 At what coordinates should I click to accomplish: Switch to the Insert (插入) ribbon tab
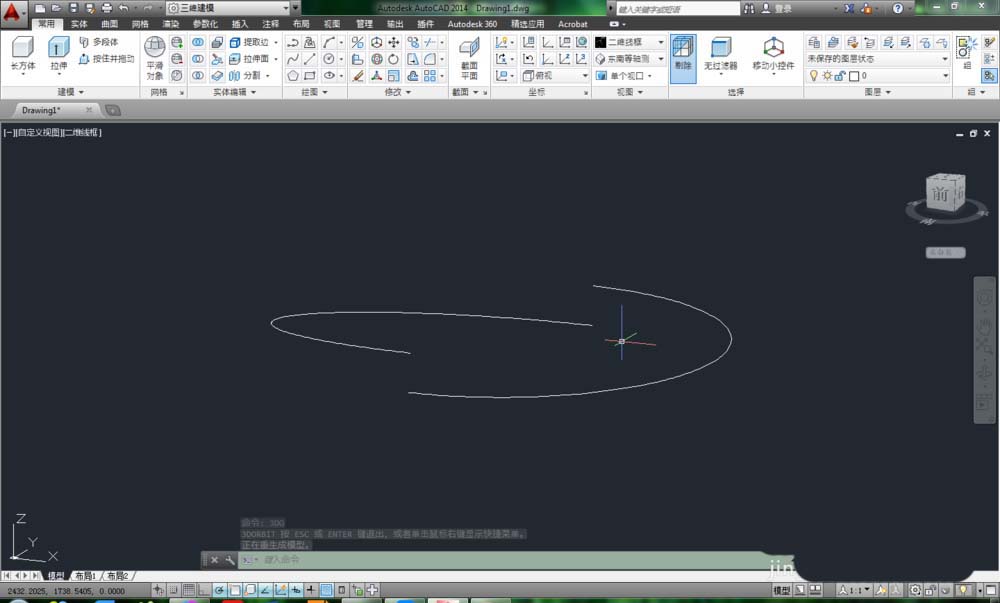[240, 23]
